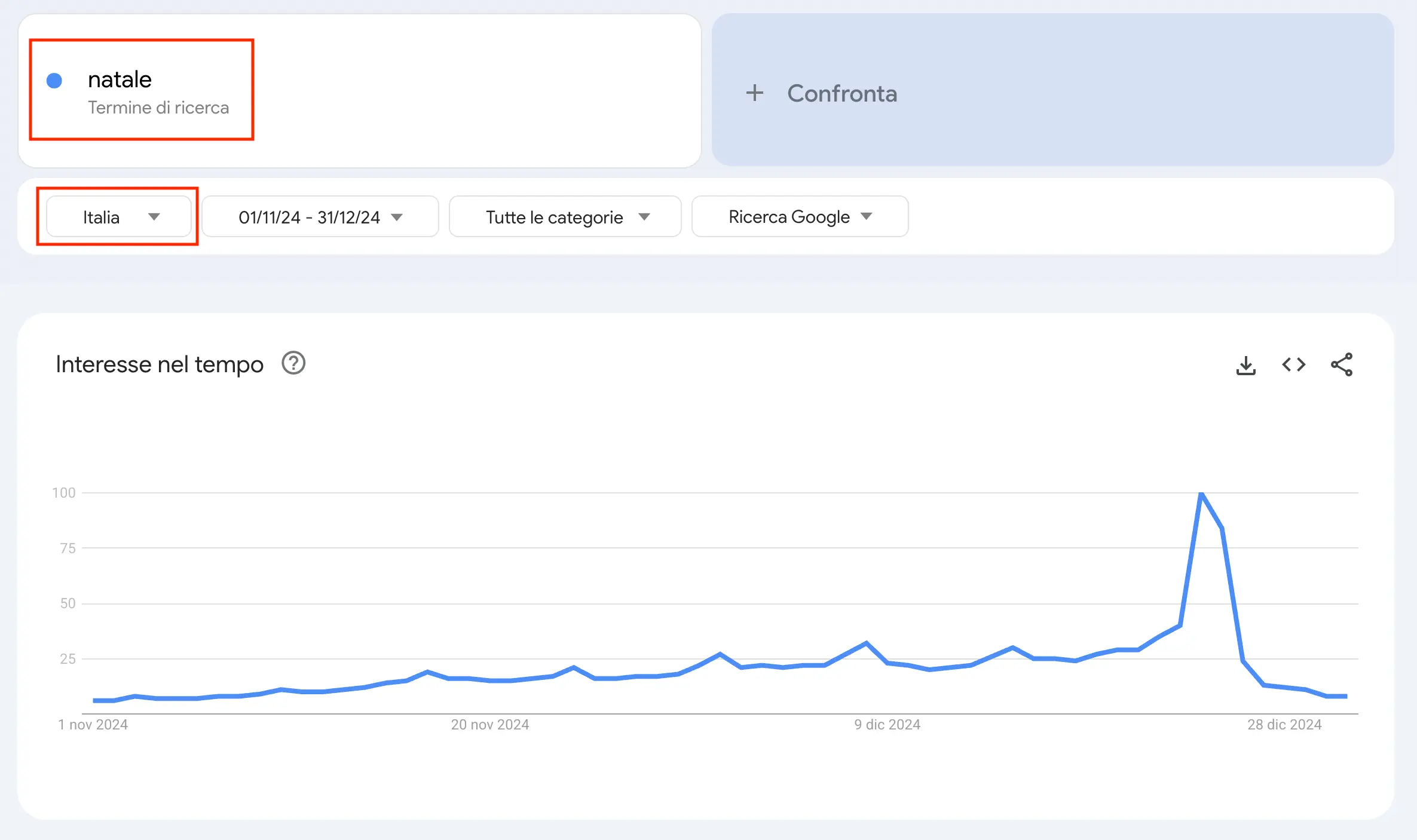Viewport: 1417px width, 840px height.
Task: Click the plus icon beside Confronta
Action: pyautogui.click(x=755, y=93)
